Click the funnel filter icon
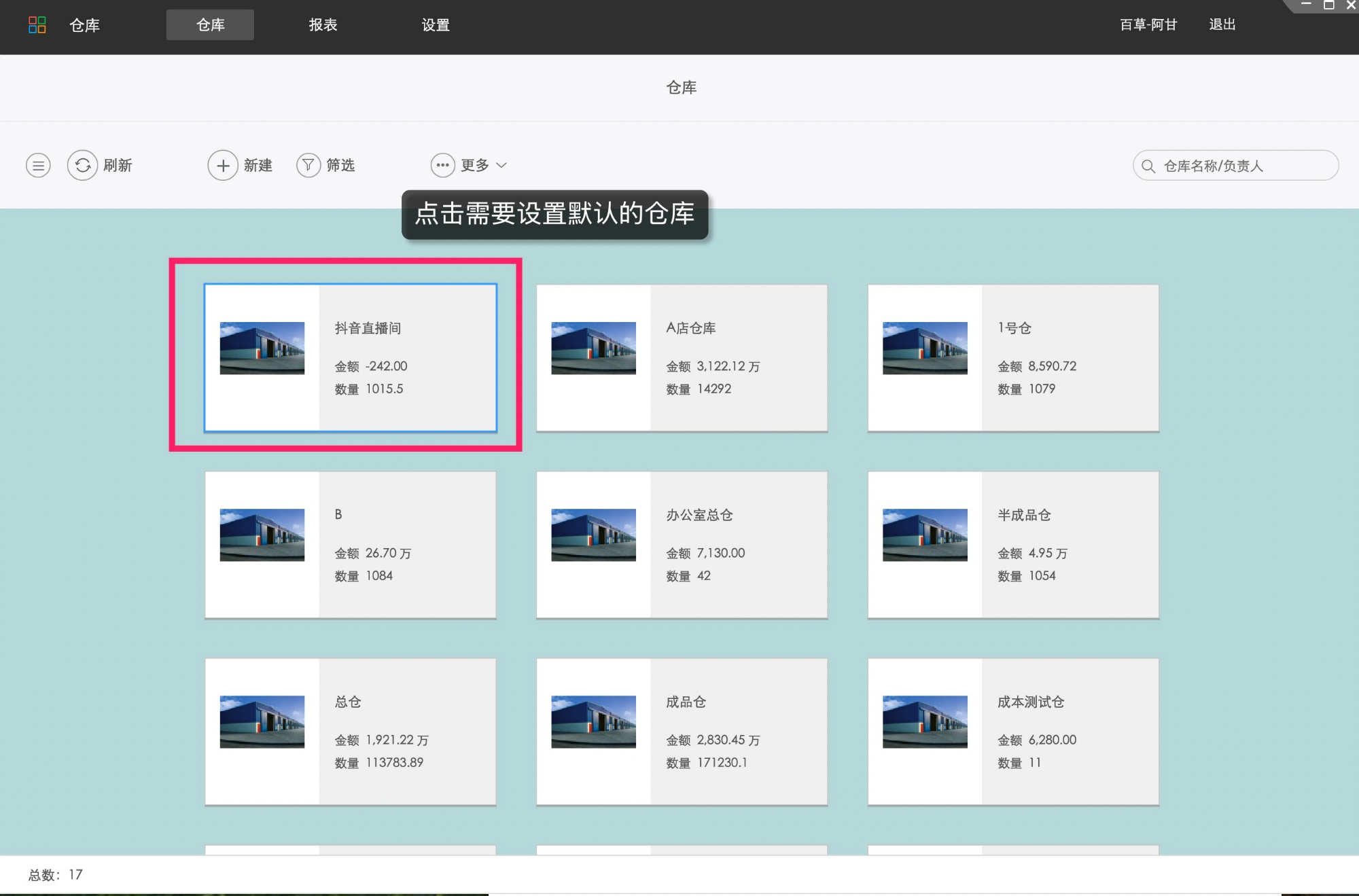 click(308, 165)
